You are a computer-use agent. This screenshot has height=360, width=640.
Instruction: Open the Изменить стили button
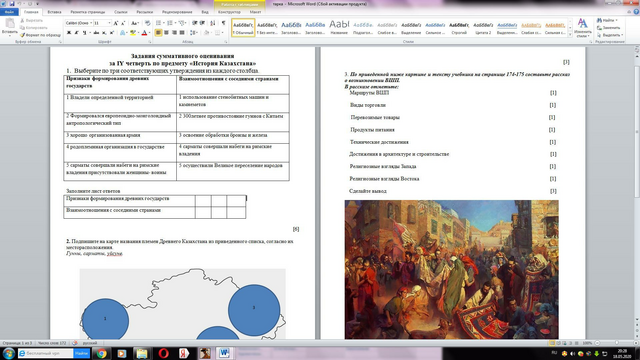[x=582, y=28]
